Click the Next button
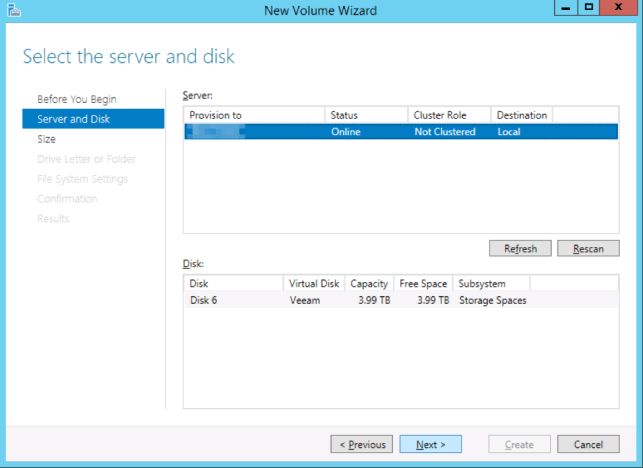The width and height of the screenshot is (643, 468). pos(430,444)
